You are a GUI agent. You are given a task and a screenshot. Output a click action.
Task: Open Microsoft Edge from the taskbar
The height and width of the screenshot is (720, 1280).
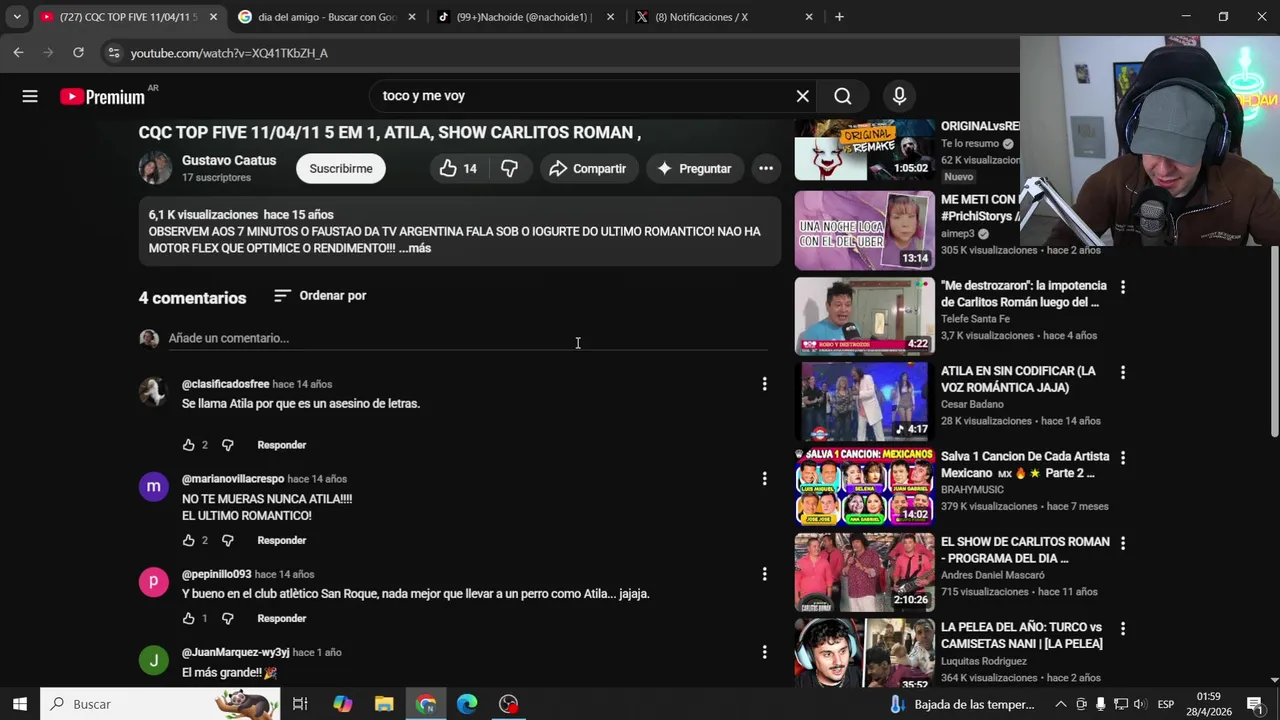click(x=467, y=704)
